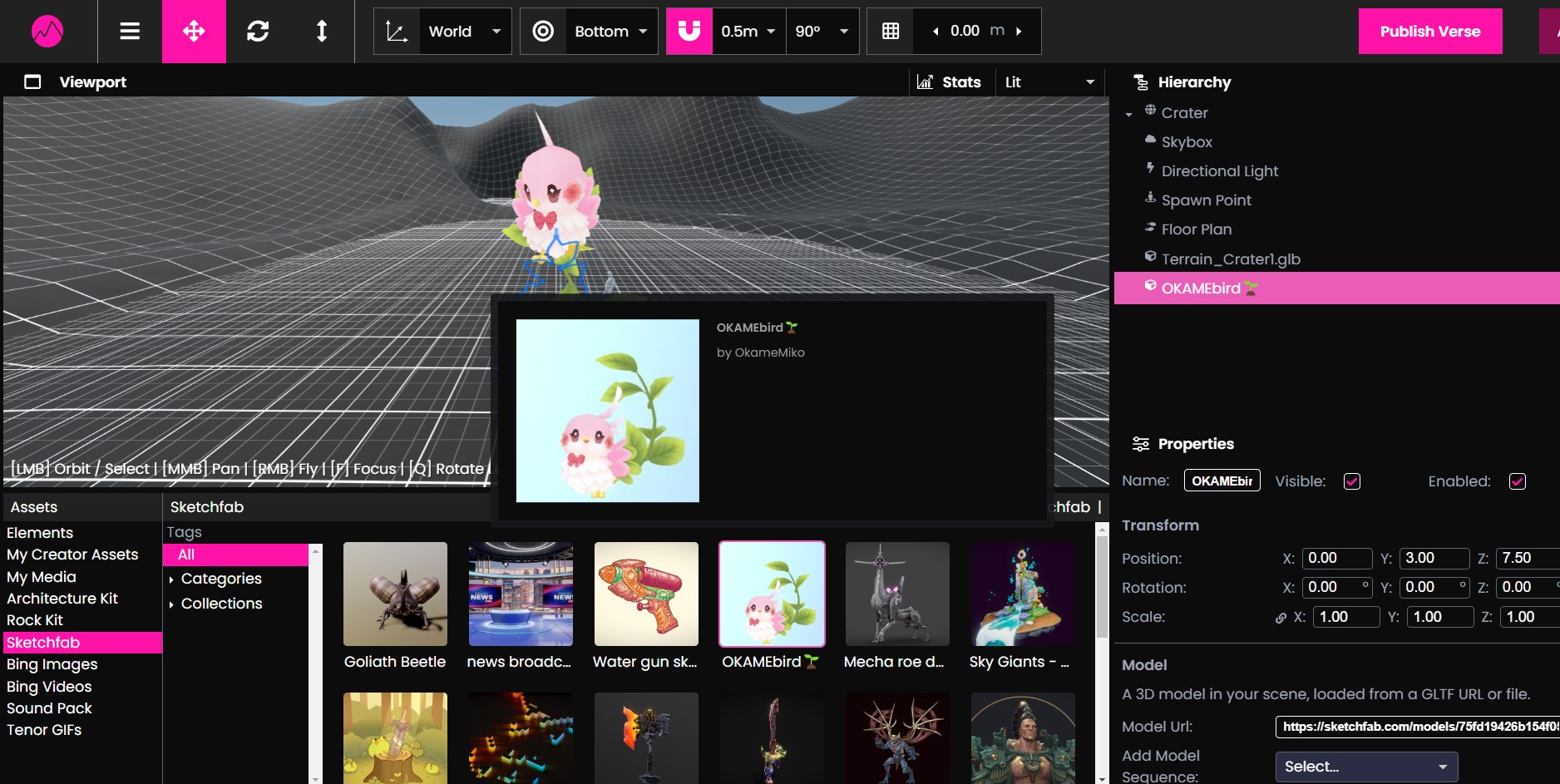The width and height of the screenshot is (1560, 784).
Task: Select OKAMEbird node in Hierarchy
Action: 1337,288
